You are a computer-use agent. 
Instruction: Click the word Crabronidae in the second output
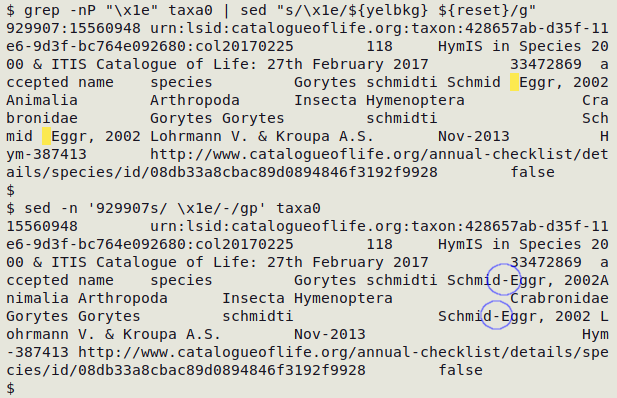coord(560,298)
